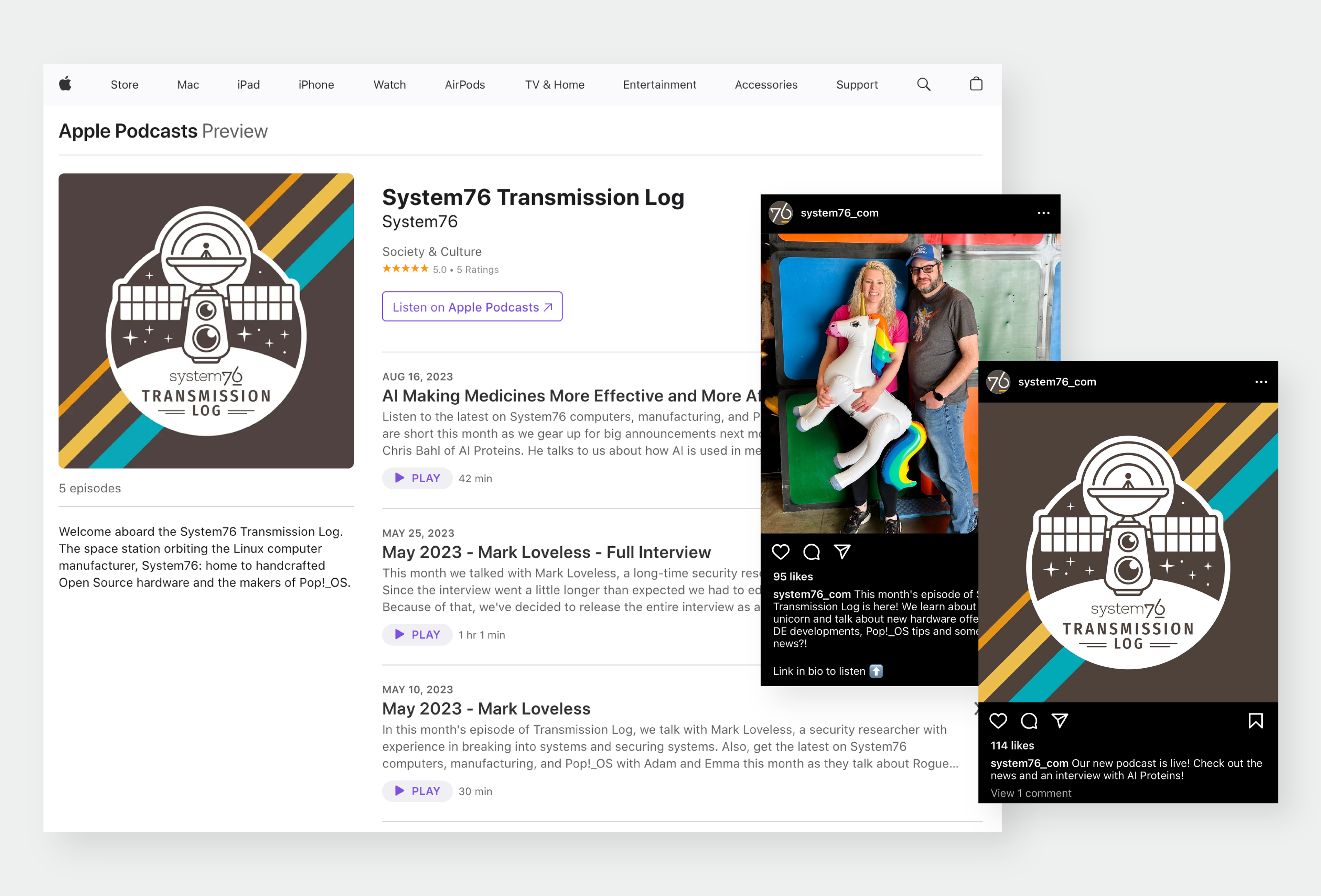Click the 95 likes count
1321x896 pixels.
coord(793,577)
